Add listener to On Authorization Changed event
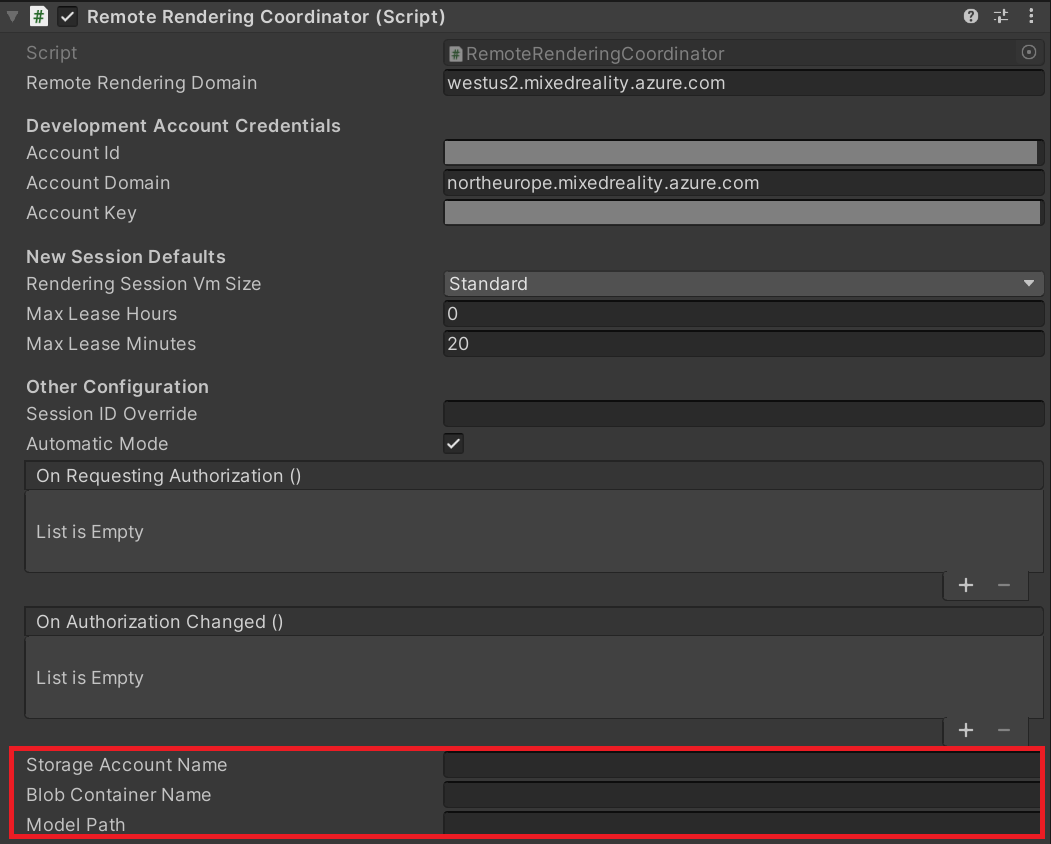Image resolution: width=1051 pixels, height=844 pixels. pos(966,730)
